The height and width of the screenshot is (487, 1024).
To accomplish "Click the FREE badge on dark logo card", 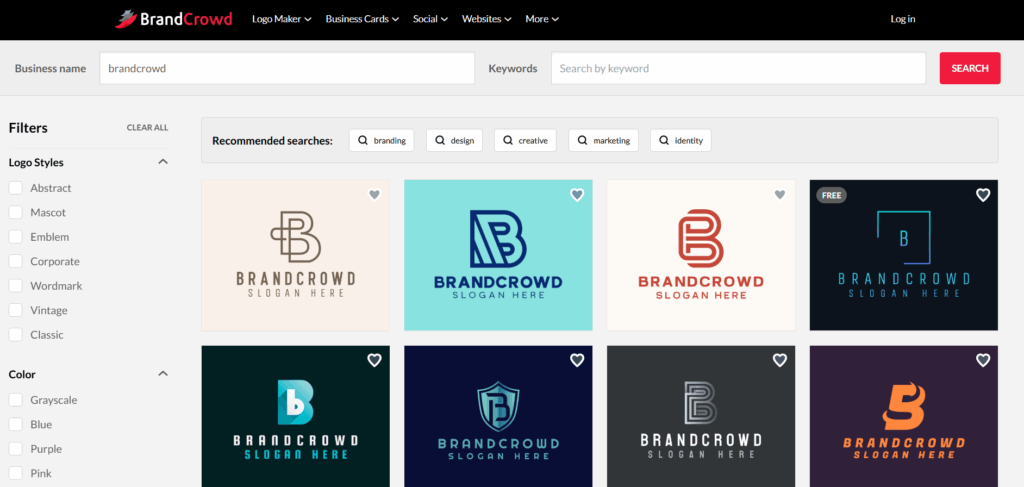I will [831, 195].
